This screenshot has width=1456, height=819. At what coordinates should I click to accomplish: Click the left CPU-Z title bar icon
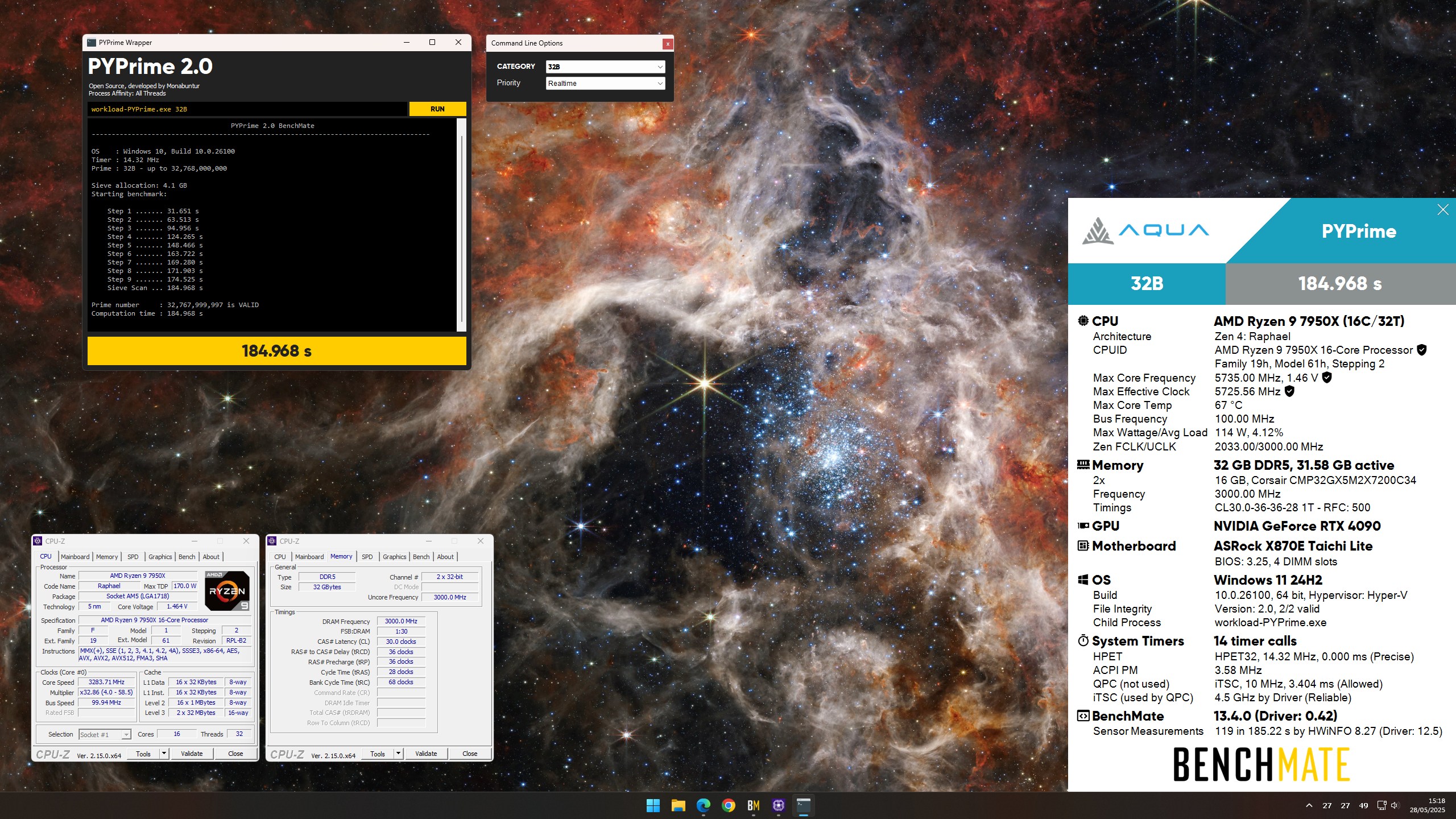pos(38,541)
